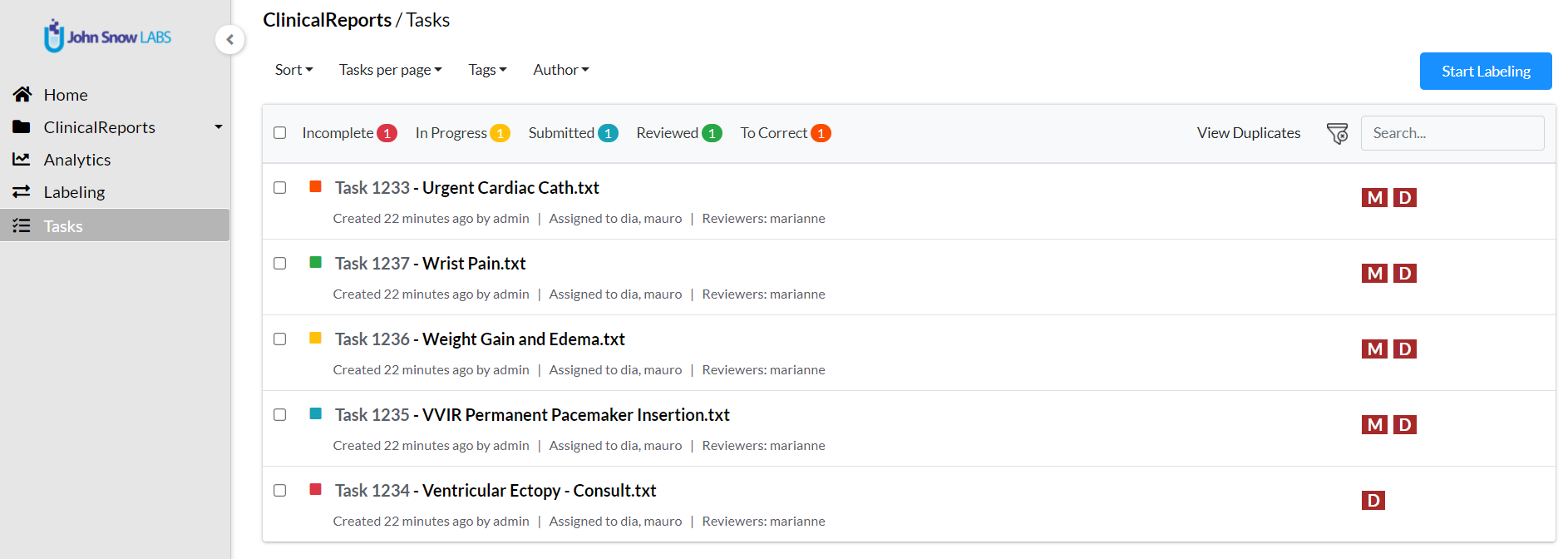Select the Task 1235 checkbox
The image size is (1568, 559).
click(280, 415)
